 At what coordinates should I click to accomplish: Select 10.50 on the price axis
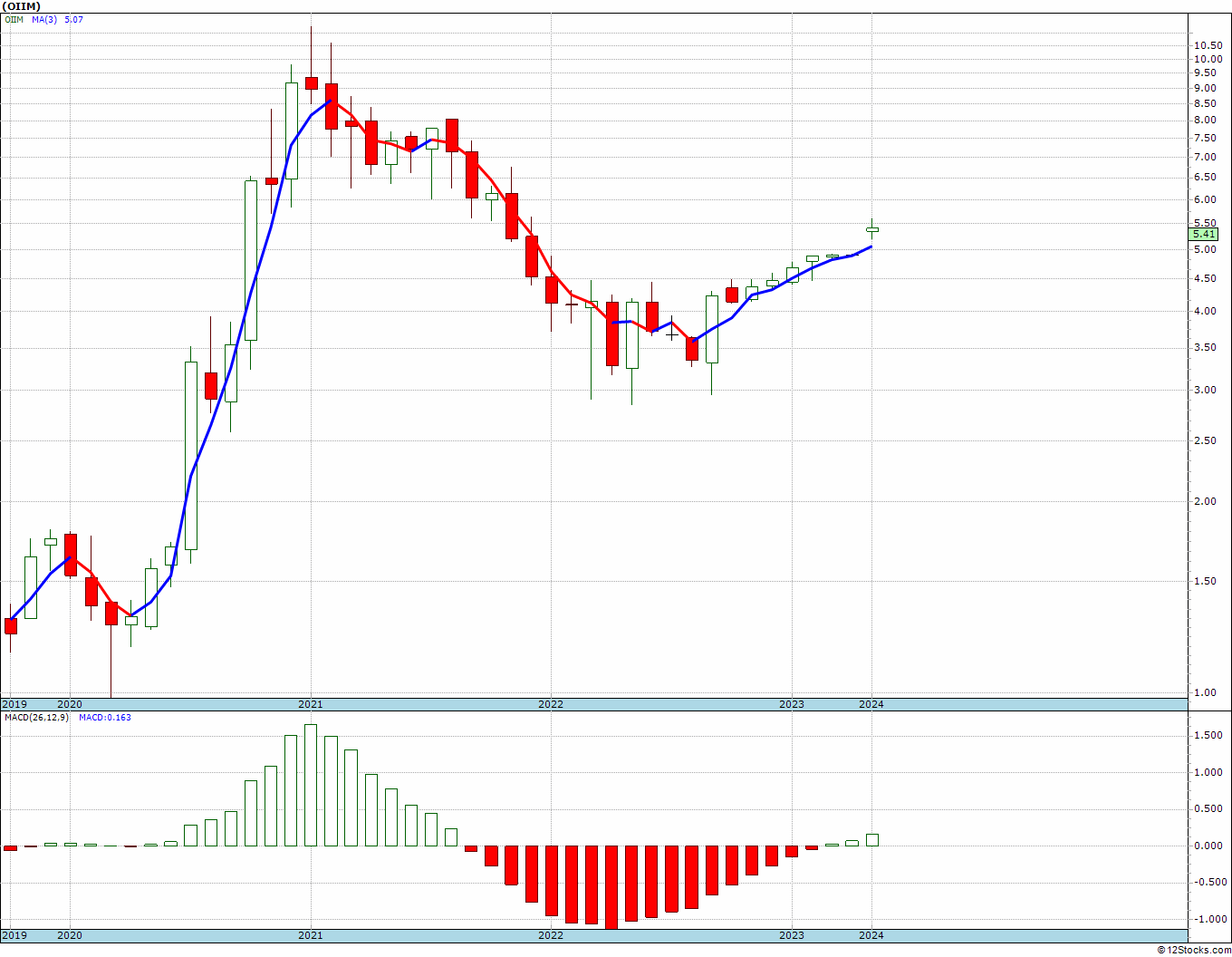click(x=1207, y=45)
